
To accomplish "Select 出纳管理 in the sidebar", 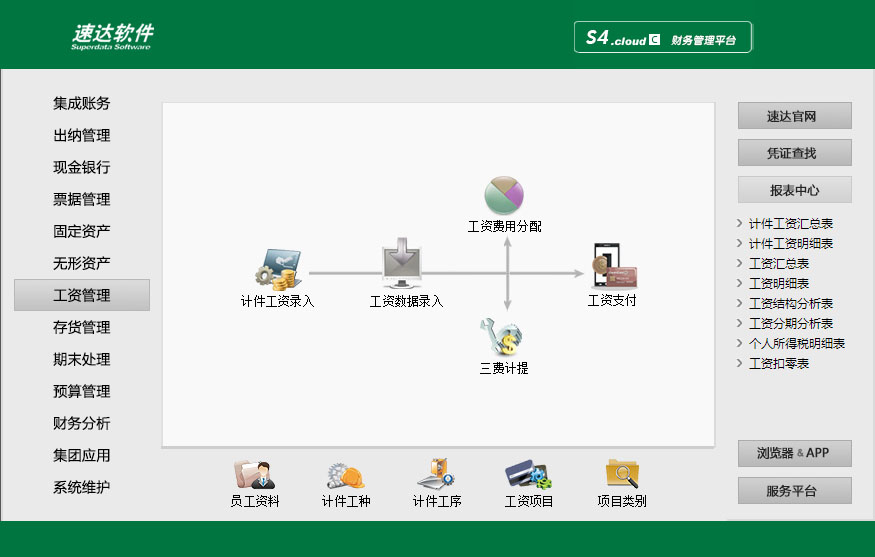I will point(81,135).
